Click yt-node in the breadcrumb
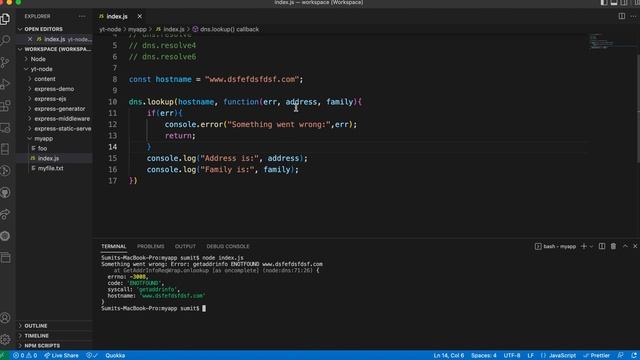Screen dimensions: 640x360 [110, 29]
